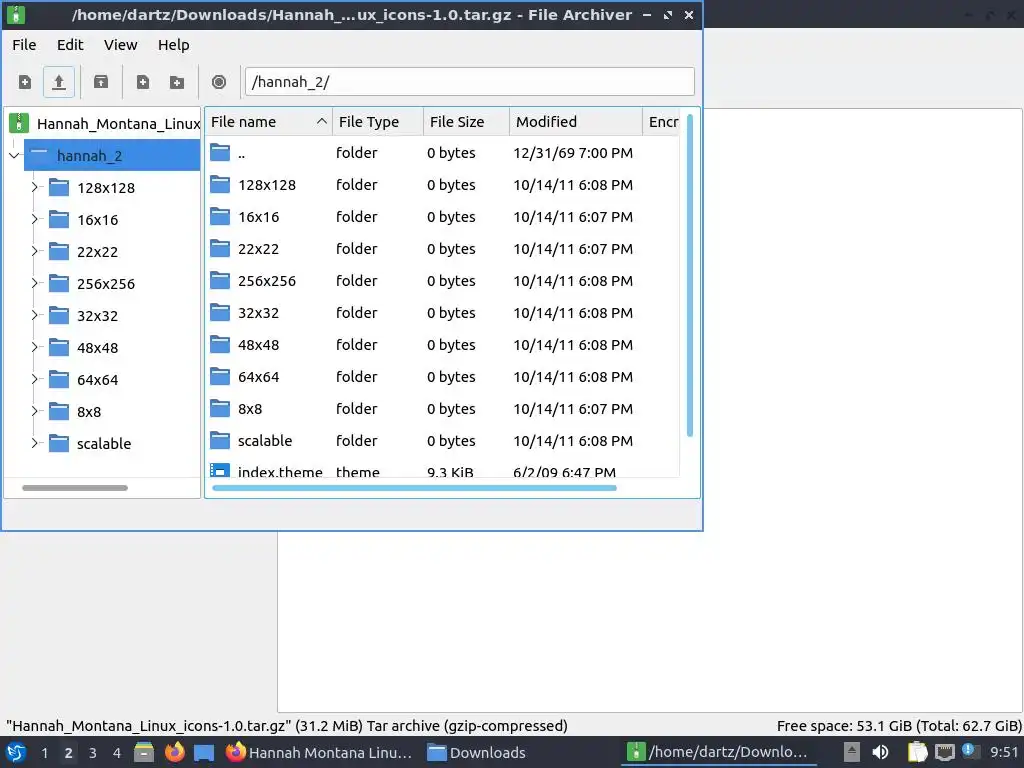This screenshot has width=1024, height=768.
Task: Switch to the Hannah Montana Linu... Firefox taskbar window
Action: coord(319,752)
